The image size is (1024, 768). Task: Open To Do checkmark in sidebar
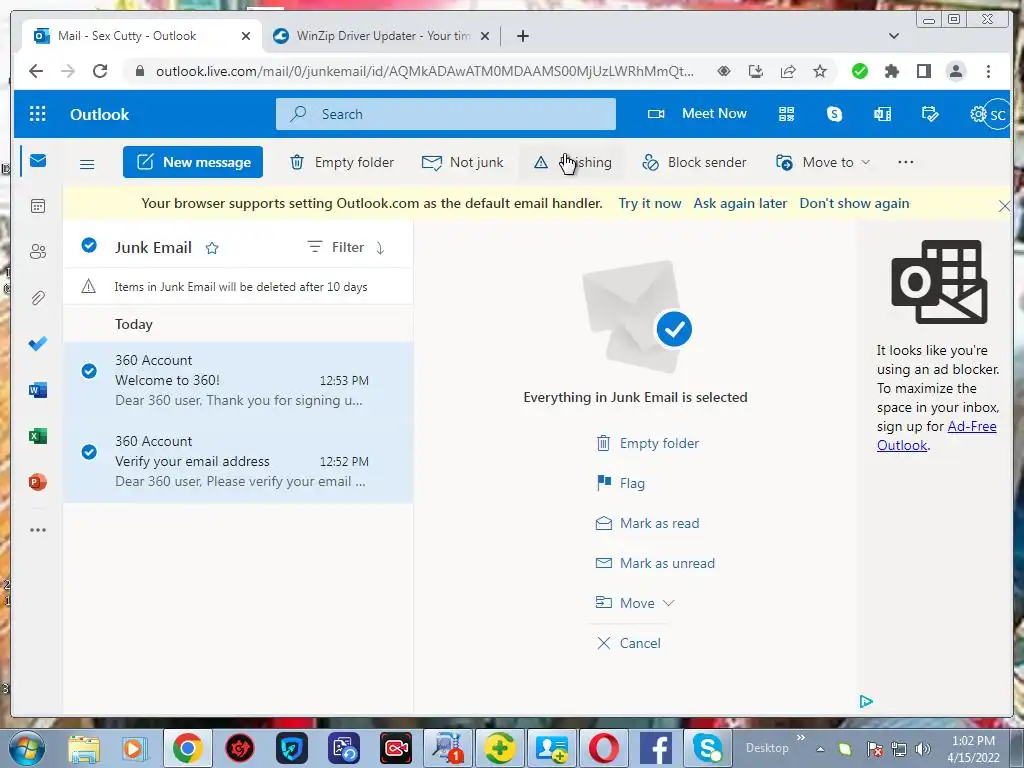tap(38, 344)
